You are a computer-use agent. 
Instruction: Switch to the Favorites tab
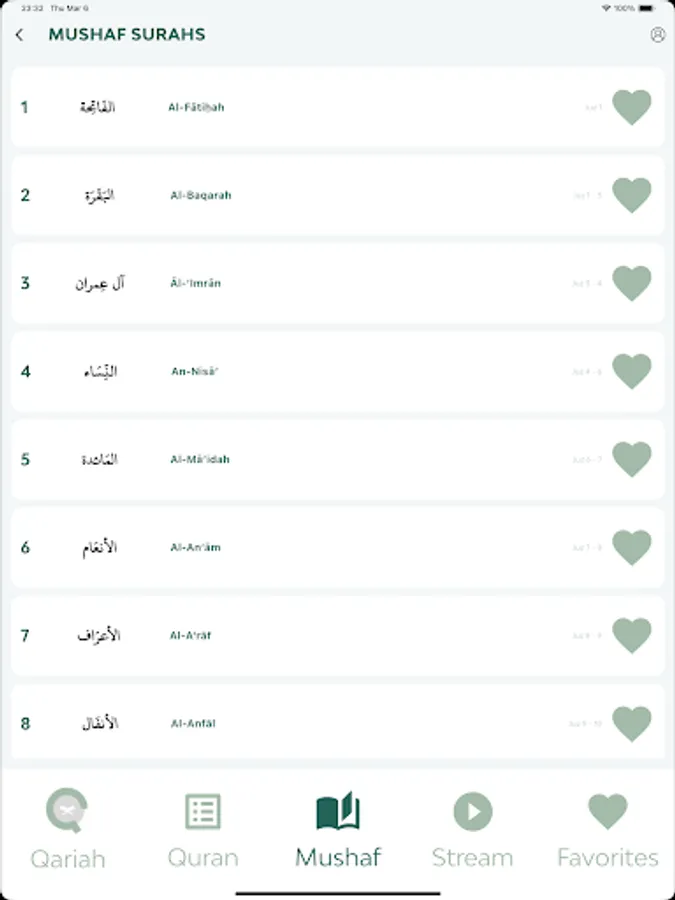point(607,830)
